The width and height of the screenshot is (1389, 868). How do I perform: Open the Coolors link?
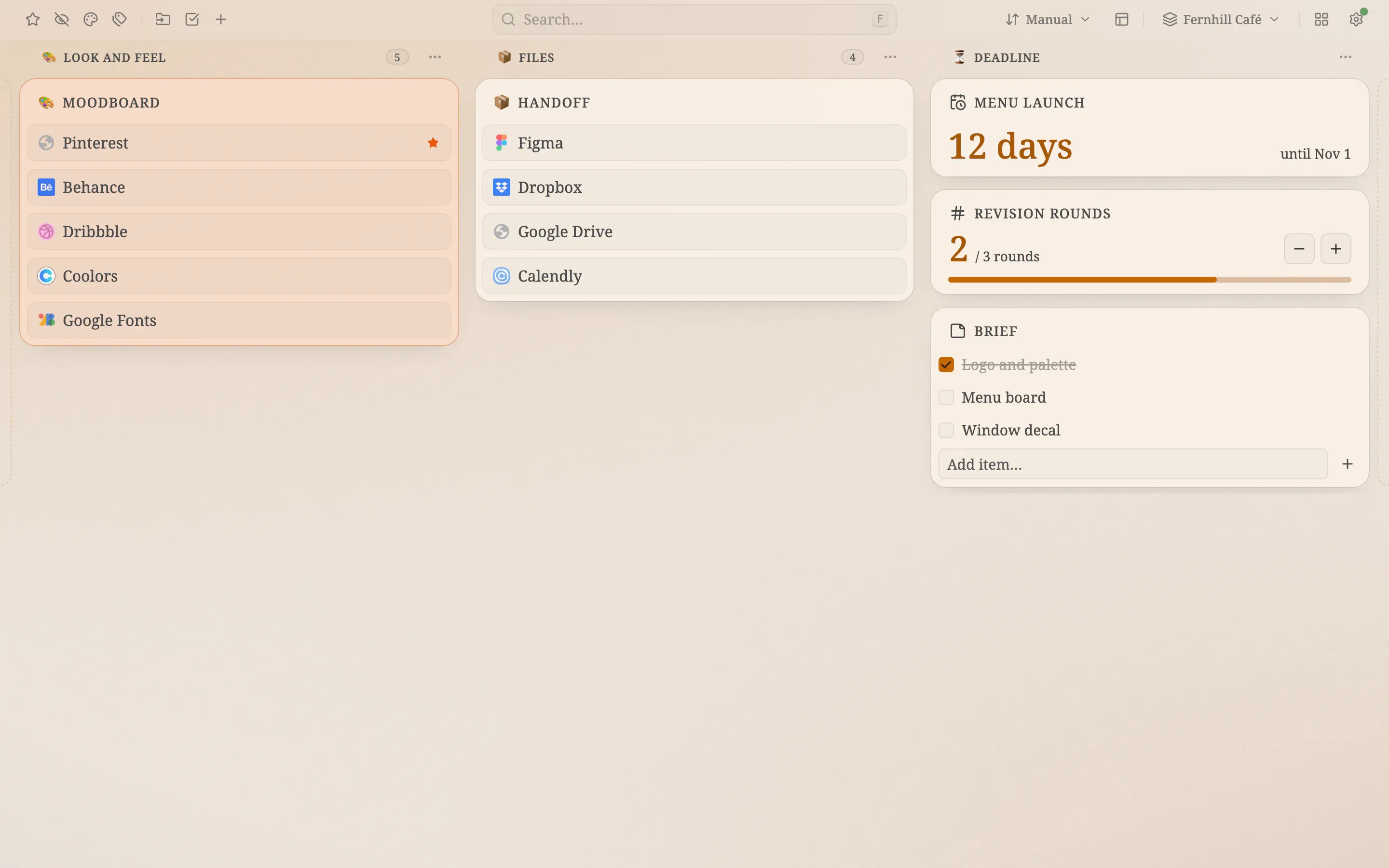239,275
